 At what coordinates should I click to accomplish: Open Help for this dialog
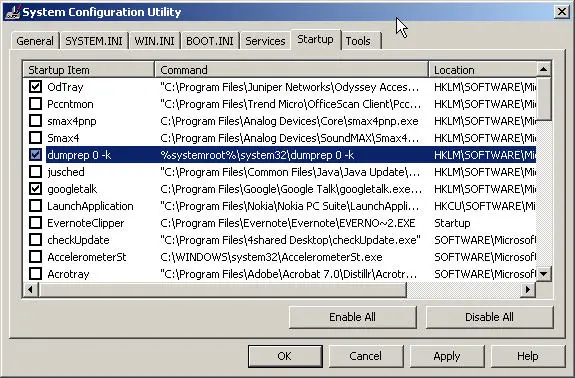[x=528, y=356]
